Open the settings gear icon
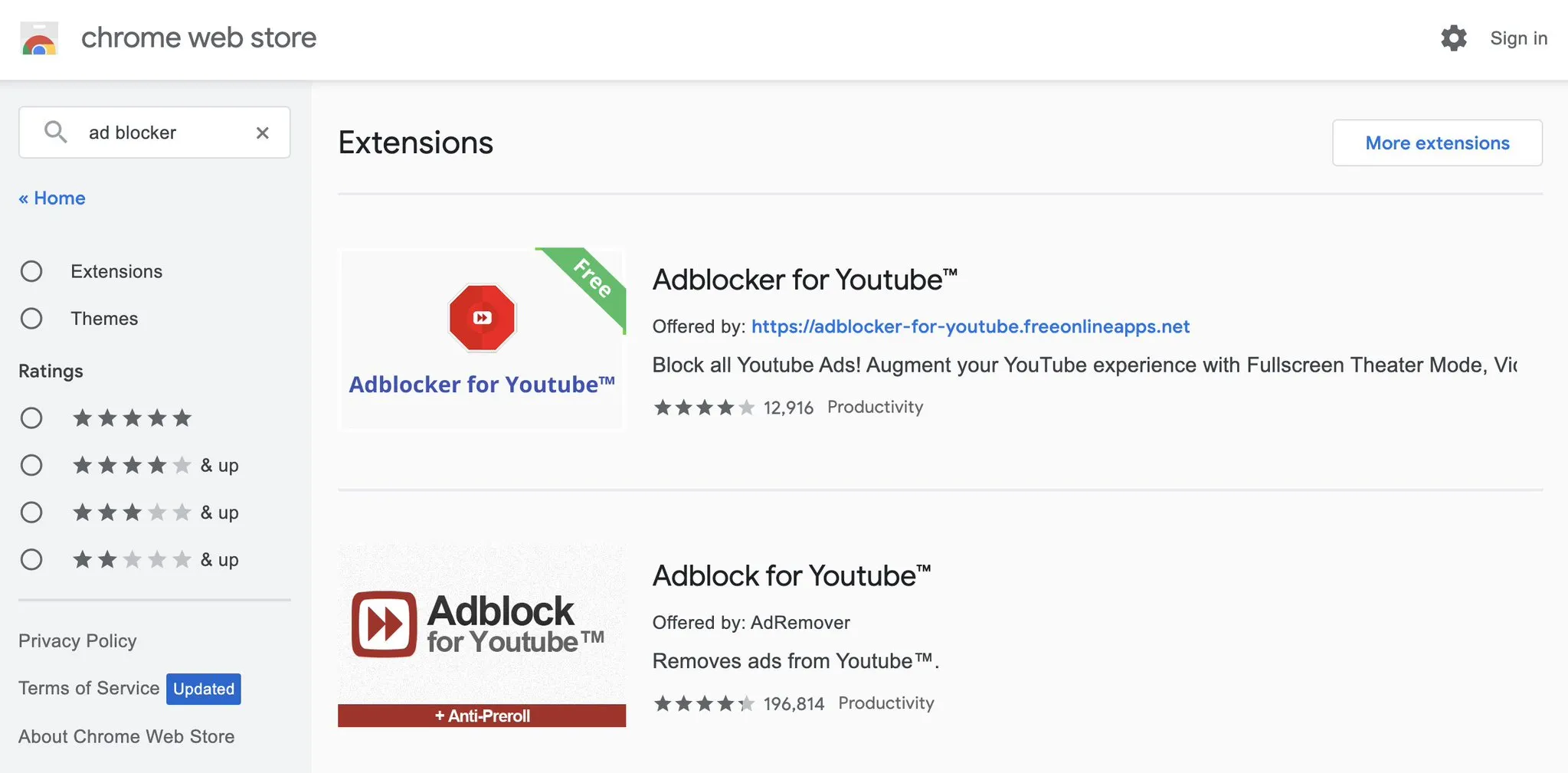The image size is (1568, 773). [1453, 38]
